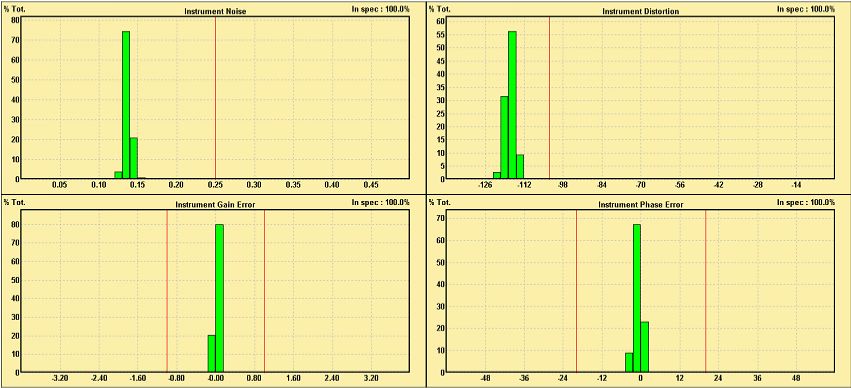Viewport: 851px width, 388px height.
Task: Select the Instrument Gain Error title
Action: click(215, 205)
